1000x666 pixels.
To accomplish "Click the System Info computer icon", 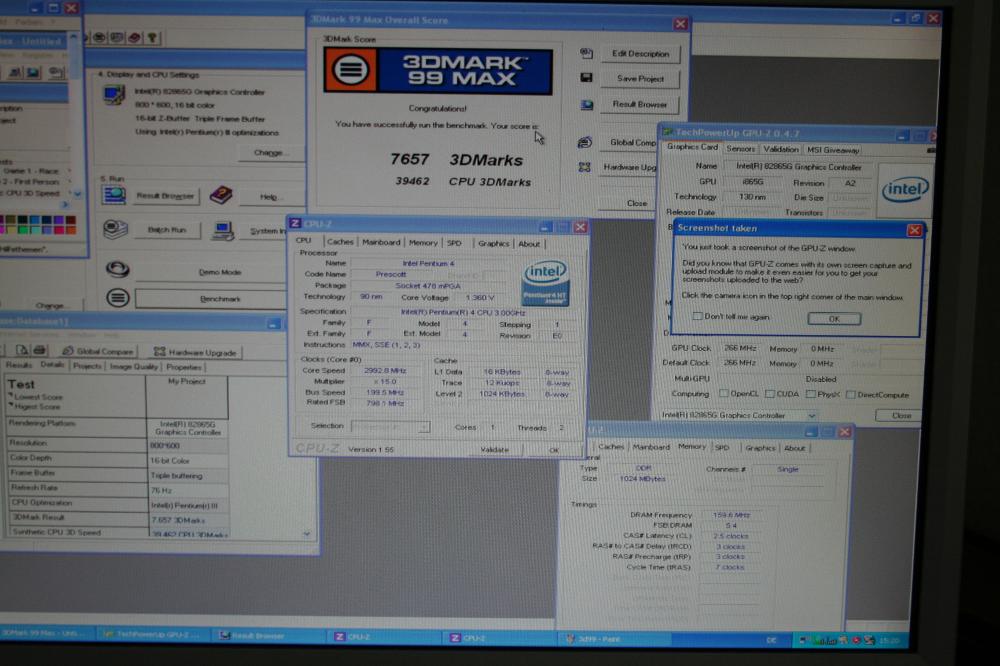I will [223, 230].
